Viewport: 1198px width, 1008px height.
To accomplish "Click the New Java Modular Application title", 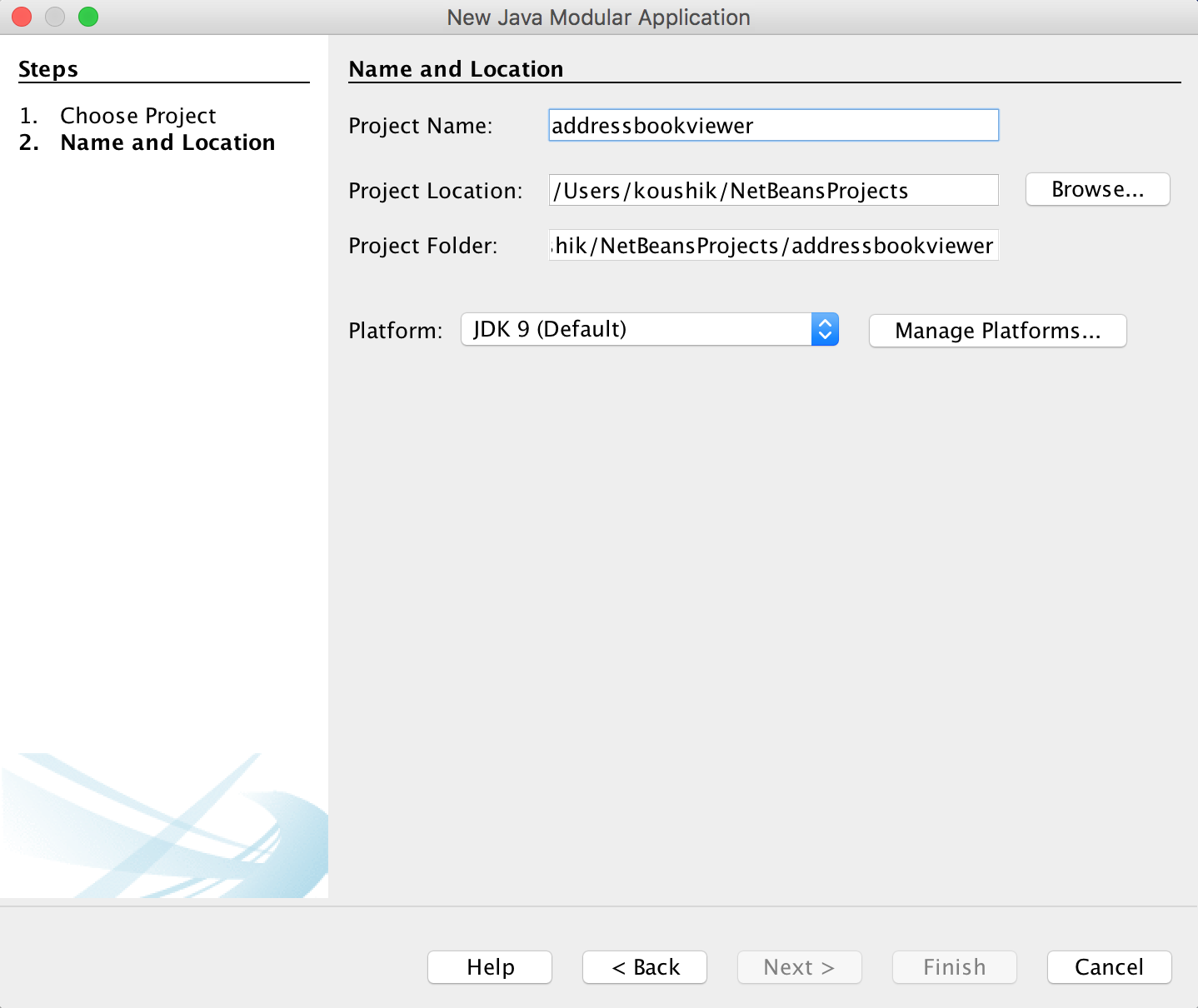I will coord(598,17).
